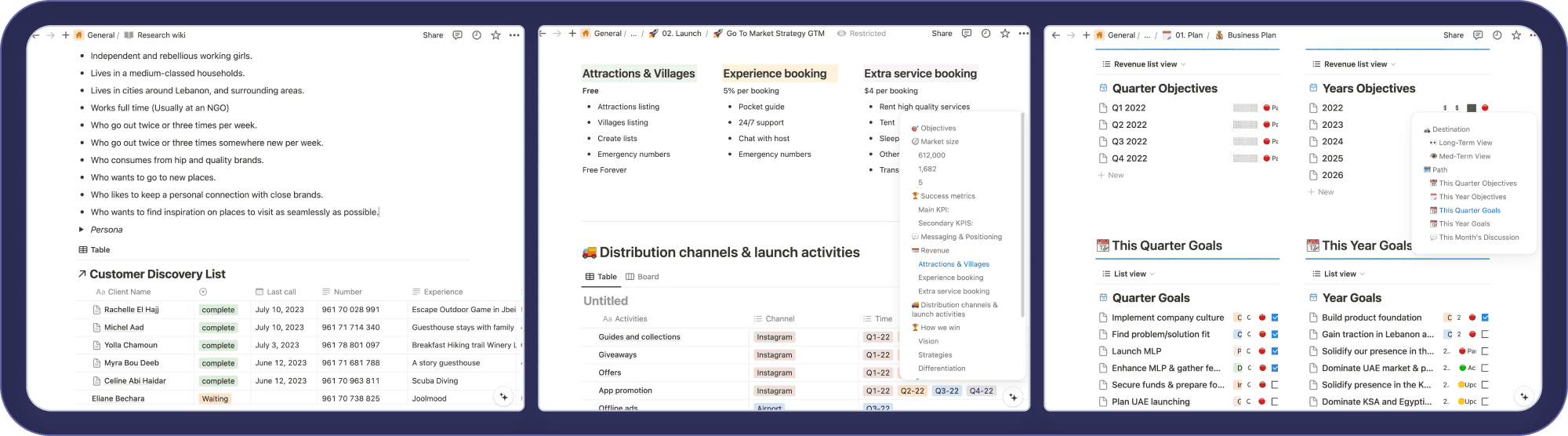Open page history in the Research wiki window
This screenshot has width=1568, height=436.
coord(477,35)
